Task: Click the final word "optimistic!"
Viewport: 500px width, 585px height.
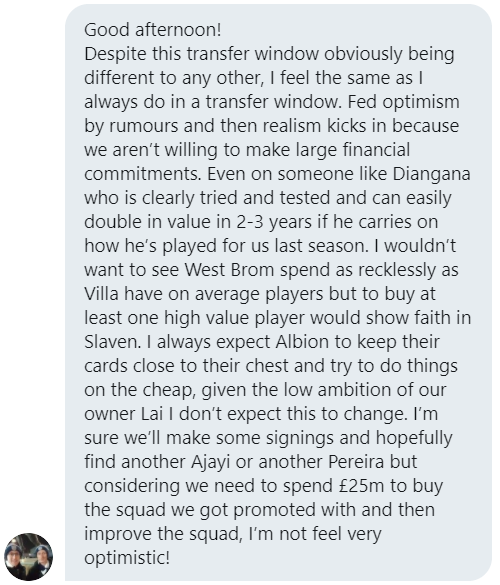Action: [x=127, y=558]
